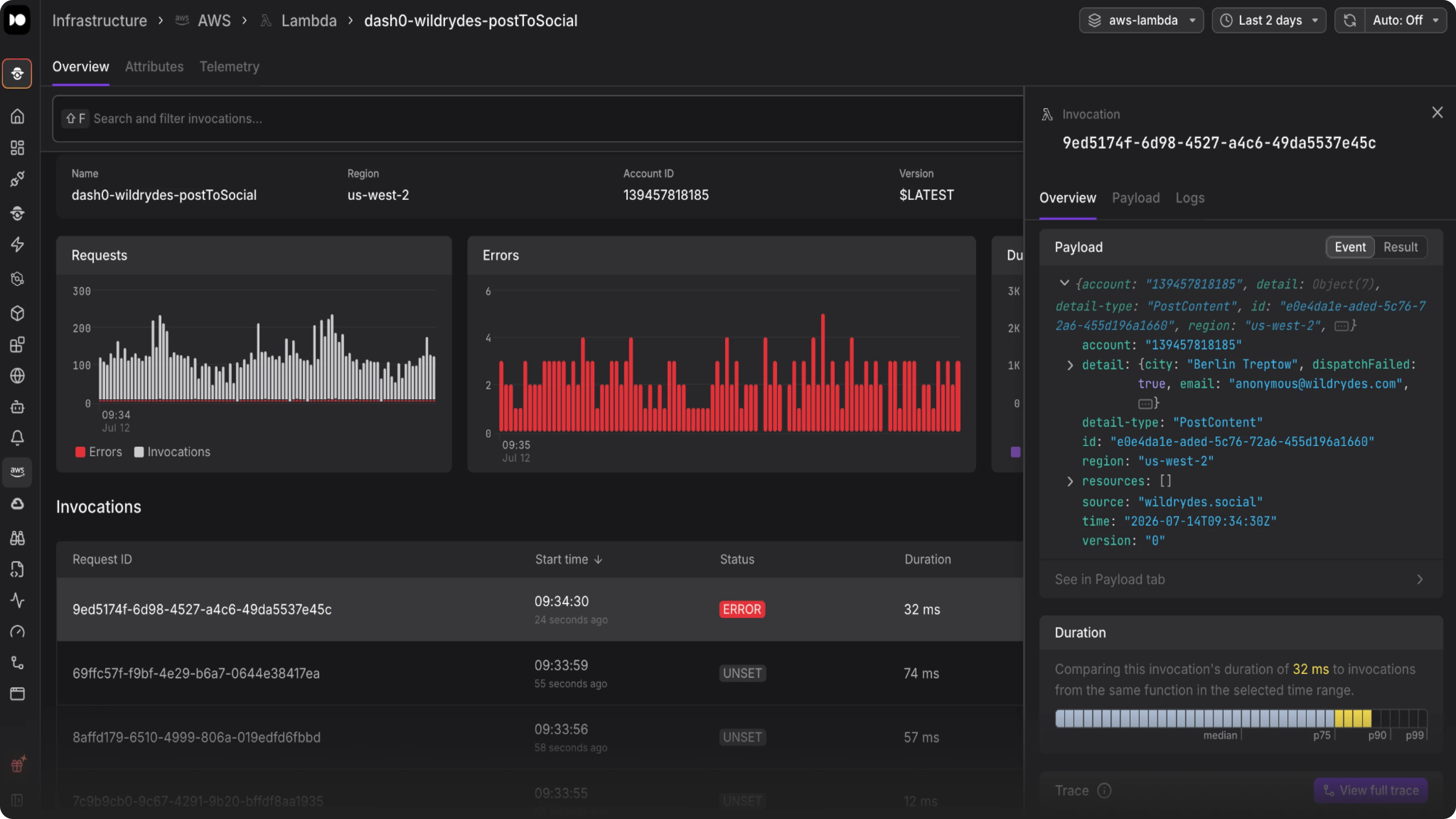Image resolution: width=1456 pixels, height=819 pixels.
Task: Toggle the Invocations legend in Requests chart
Action: [172, 452]
